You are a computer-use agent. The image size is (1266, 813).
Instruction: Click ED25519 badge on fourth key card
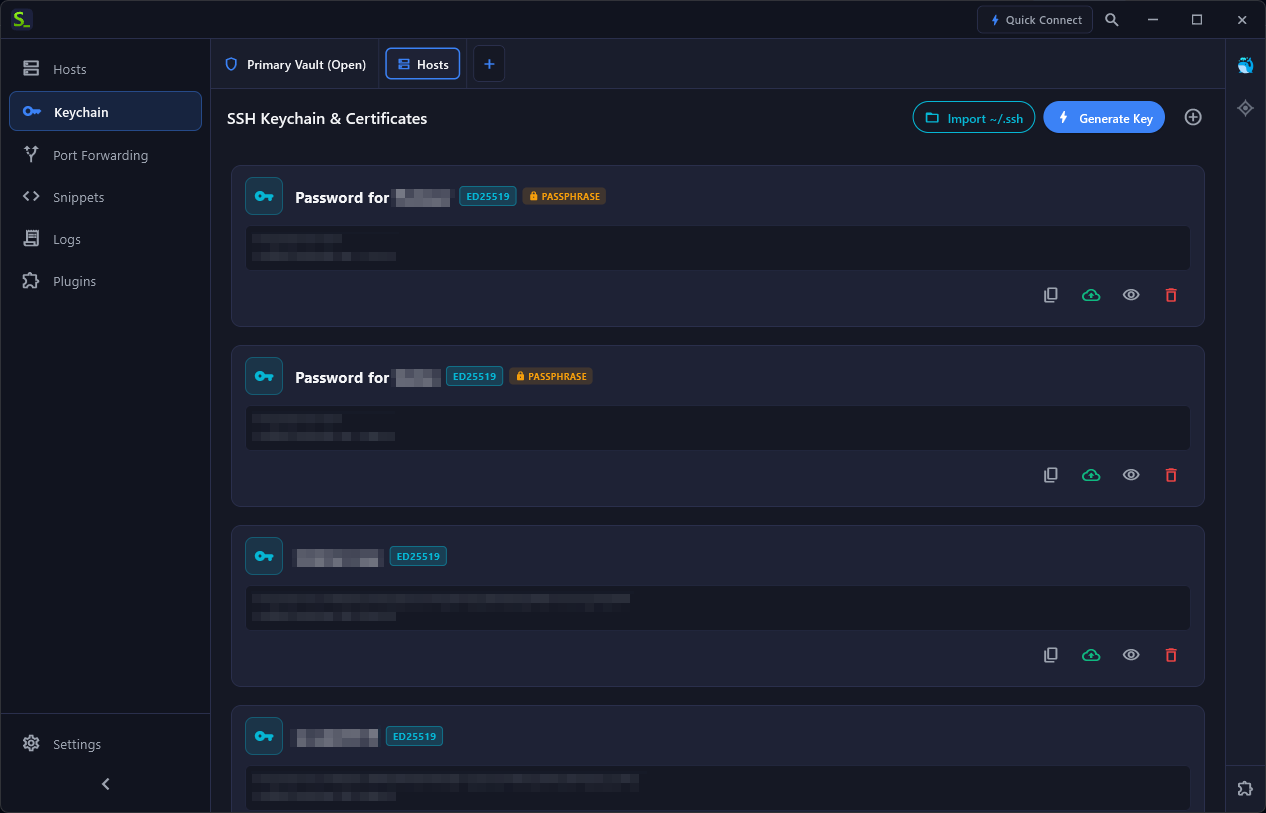click(414, 736)
